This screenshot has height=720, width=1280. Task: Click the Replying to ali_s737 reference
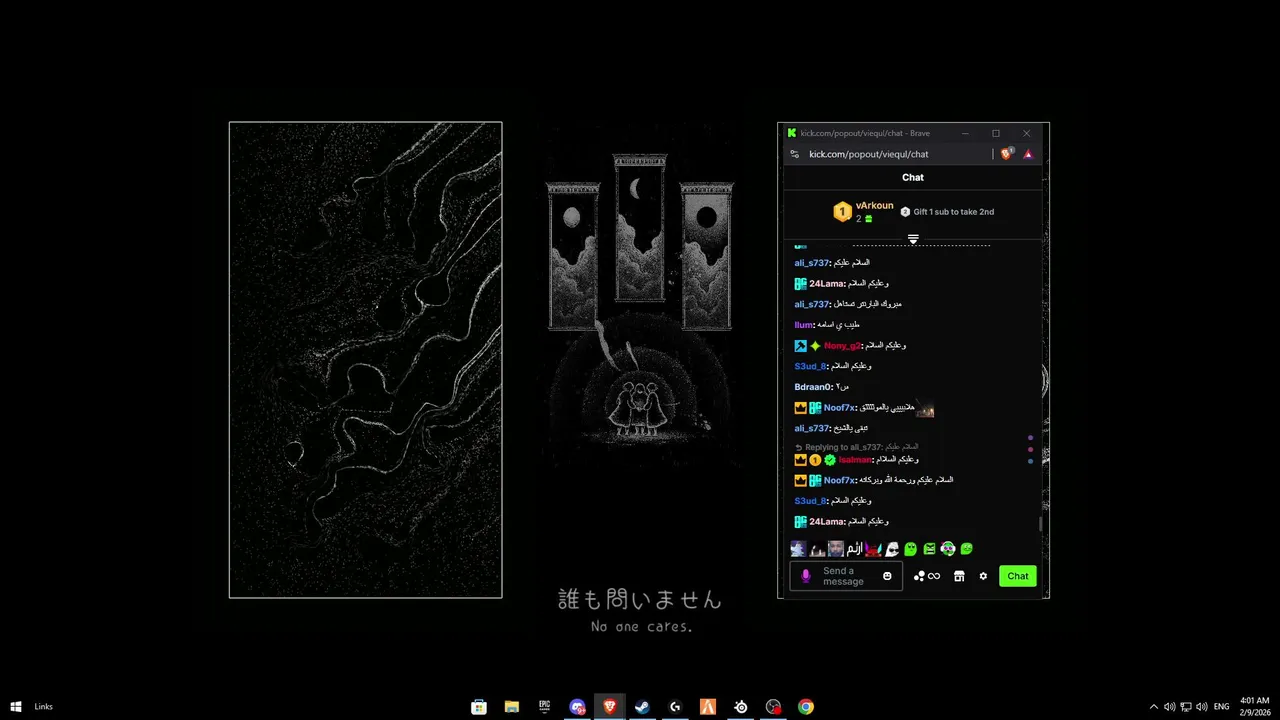coord(856,447)
